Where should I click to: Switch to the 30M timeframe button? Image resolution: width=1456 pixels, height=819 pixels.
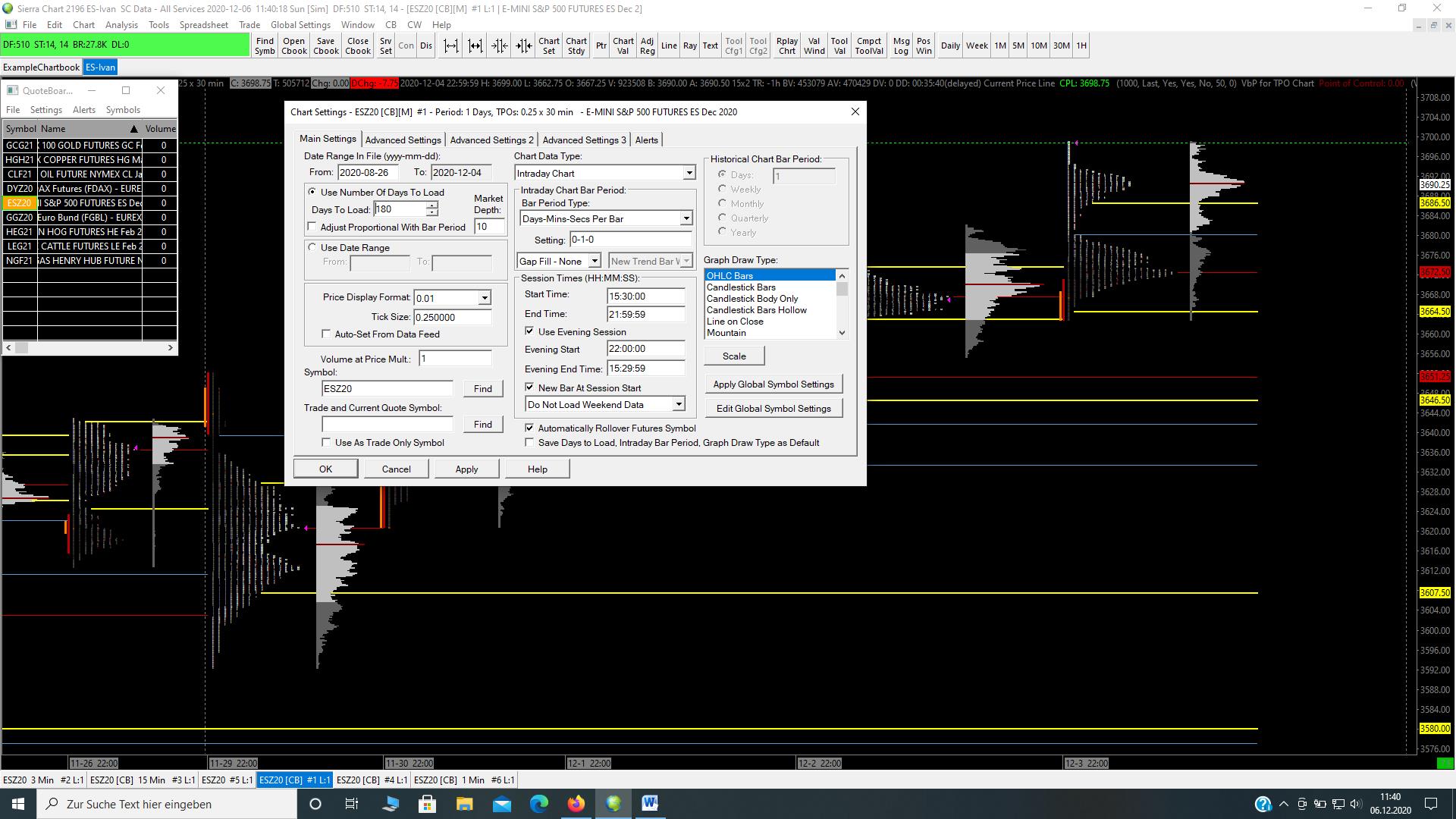tap(1061, 45)
